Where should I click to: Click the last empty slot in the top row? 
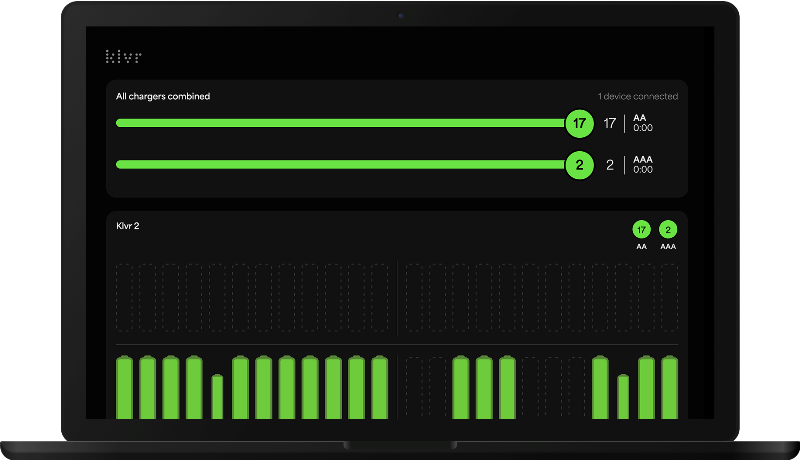tap(669, 298)
